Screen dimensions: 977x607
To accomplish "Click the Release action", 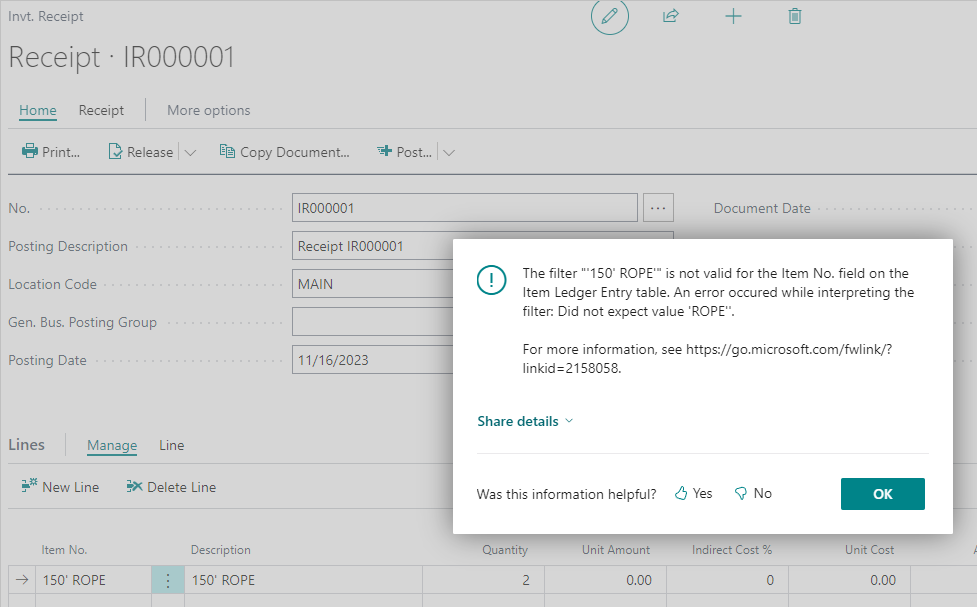I will 141,152.
